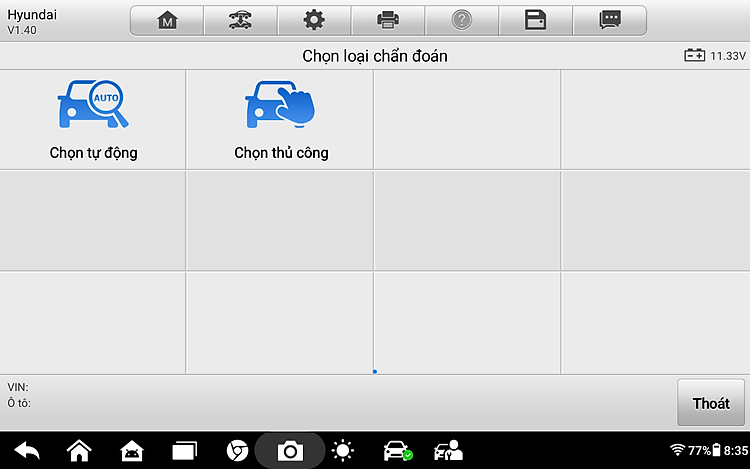Select the Chọn tự động auto-scan option
750x469 pixels.
(93, 120)
